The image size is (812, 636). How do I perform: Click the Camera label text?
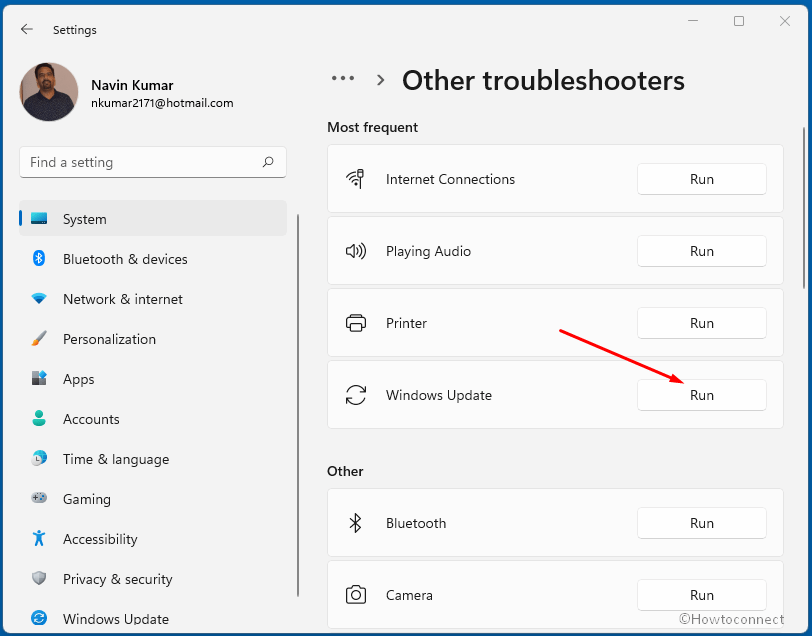pos(409,595)
